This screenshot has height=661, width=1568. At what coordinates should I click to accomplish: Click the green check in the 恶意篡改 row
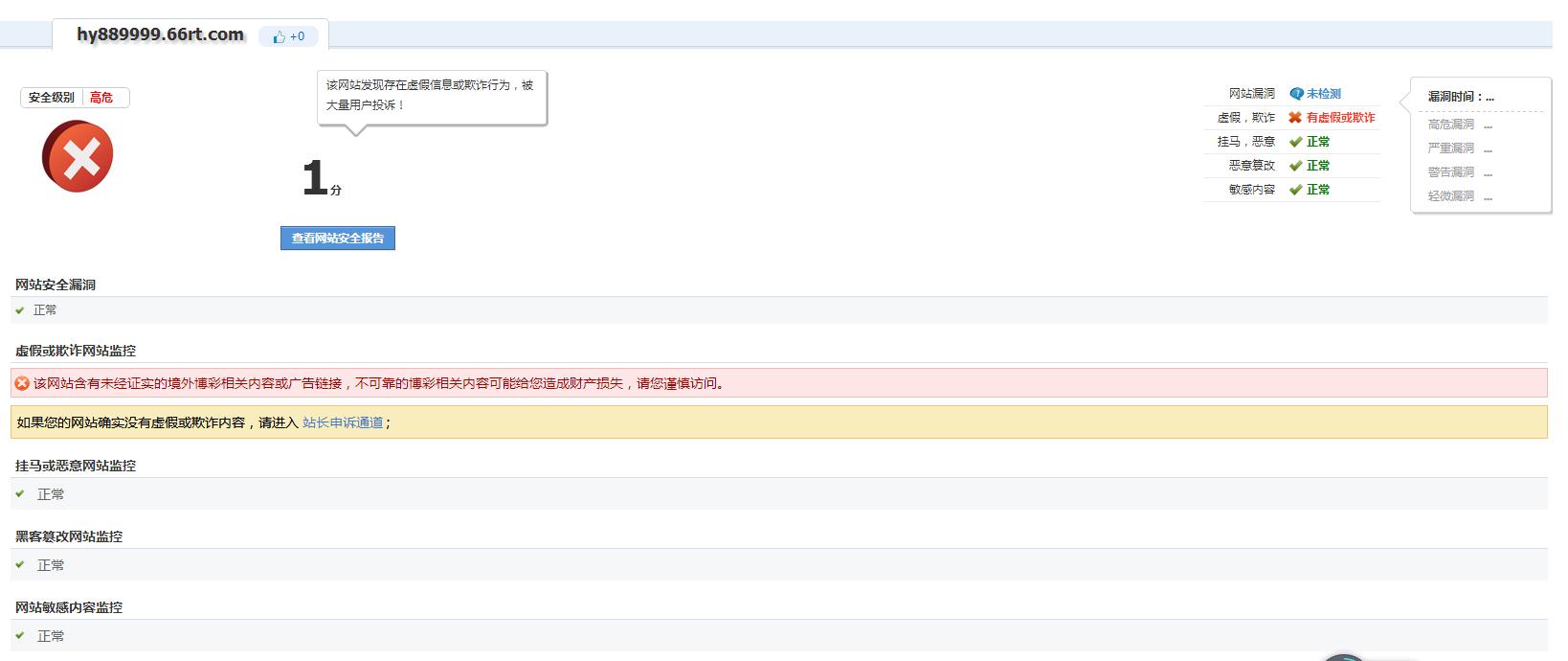click(1295, 166)
